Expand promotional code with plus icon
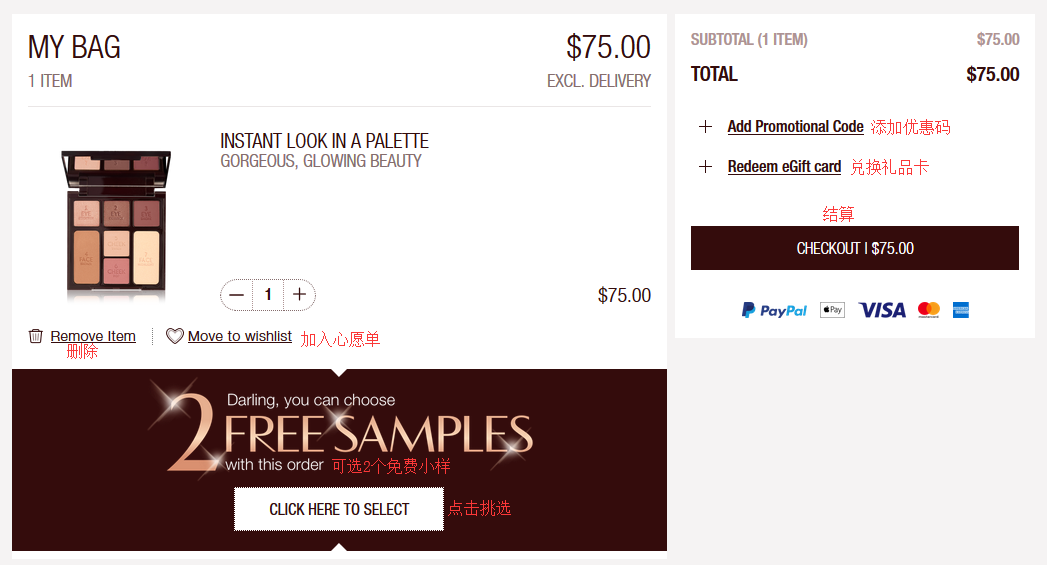The height and width of the screenshot is (565, 1047). coord(706,127)
